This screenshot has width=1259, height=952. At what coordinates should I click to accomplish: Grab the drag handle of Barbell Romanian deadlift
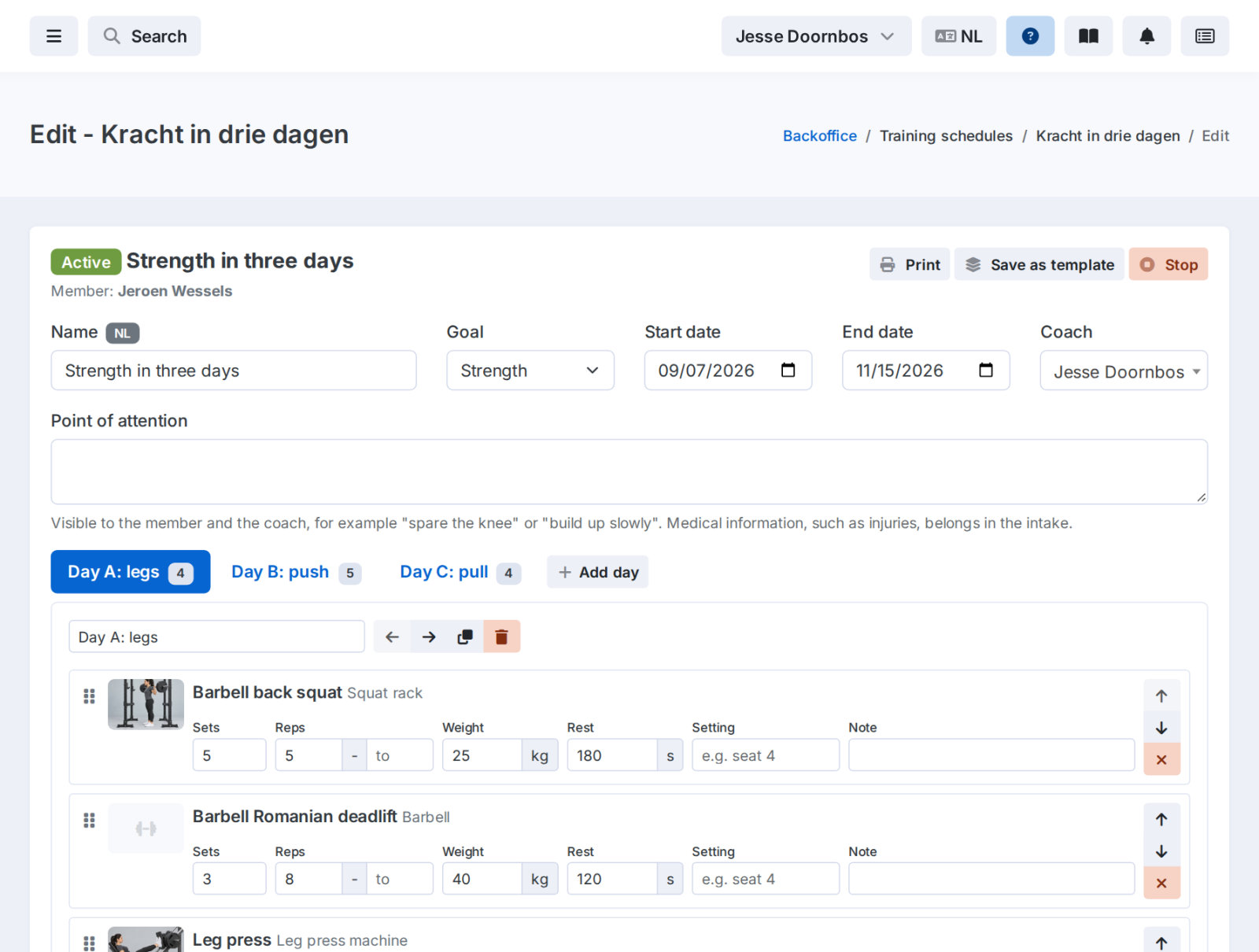pyautogui.click(x=89, y=821)
